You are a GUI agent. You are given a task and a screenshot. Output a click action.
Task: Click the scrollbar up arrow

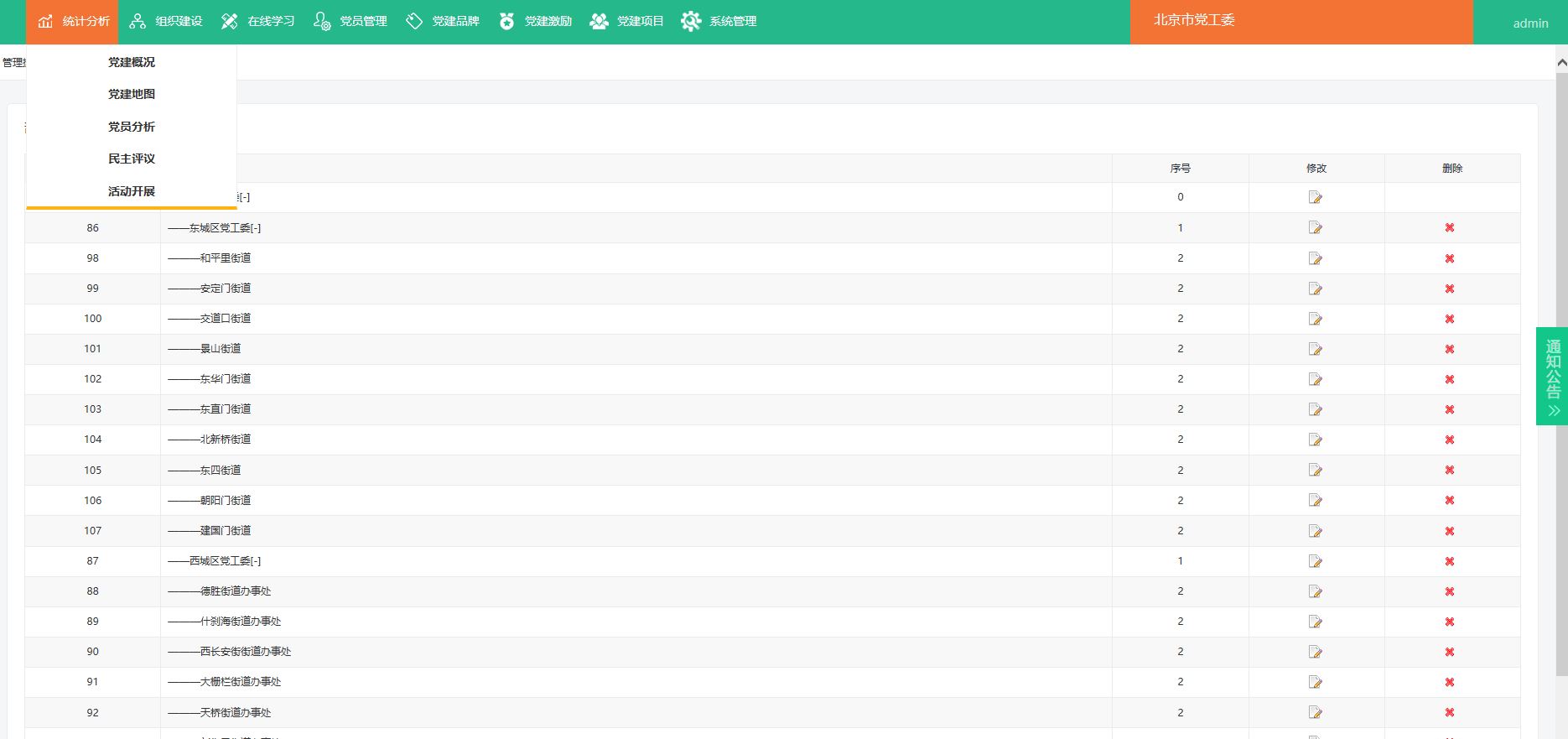(1561, 62)
